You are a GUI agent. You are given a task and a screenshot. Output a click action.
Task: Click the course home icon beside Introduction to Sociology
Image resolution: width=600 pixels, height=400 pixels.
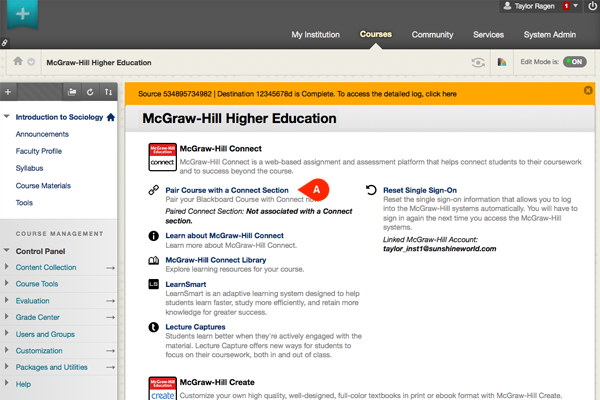(x=110, y=118)
